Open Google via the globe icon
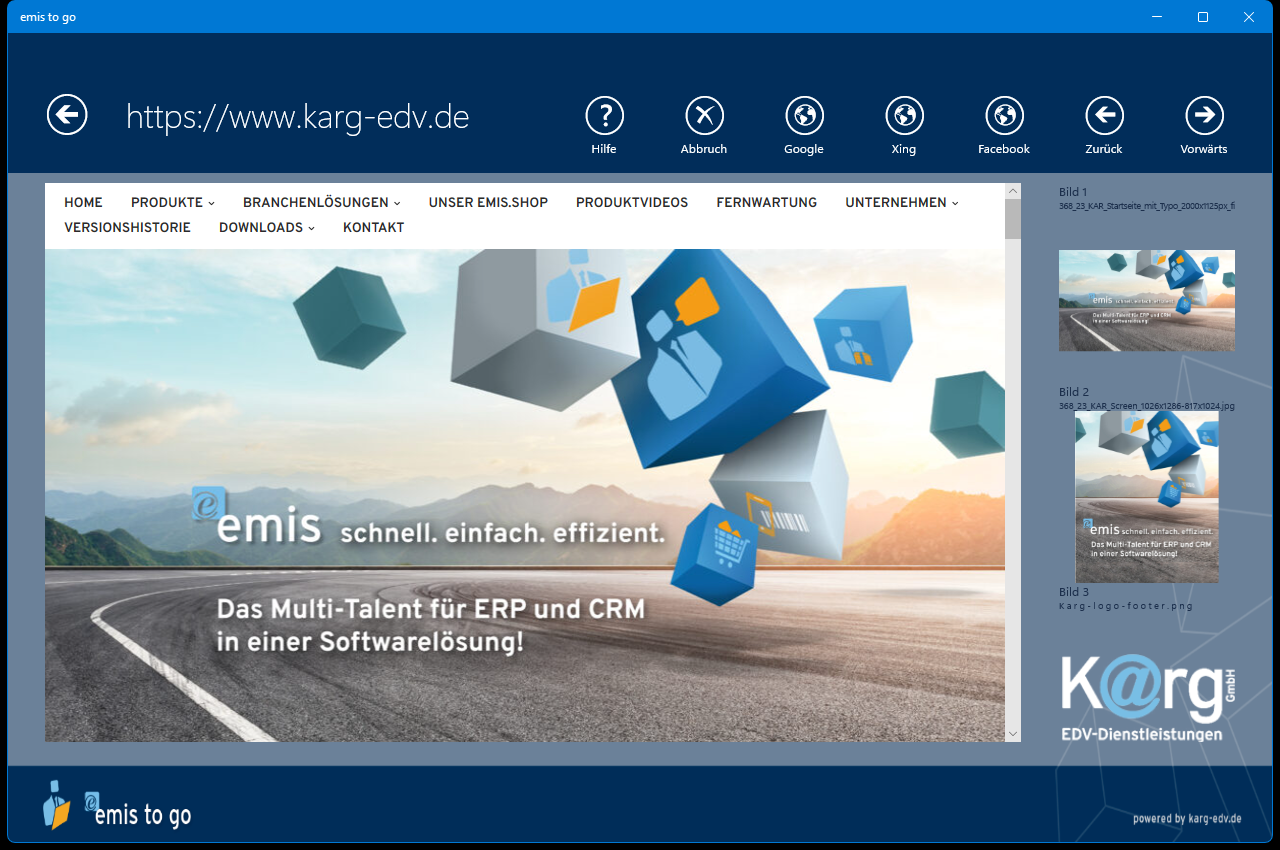The height and width of the screenshot is (850, 1280). (804, 116)
